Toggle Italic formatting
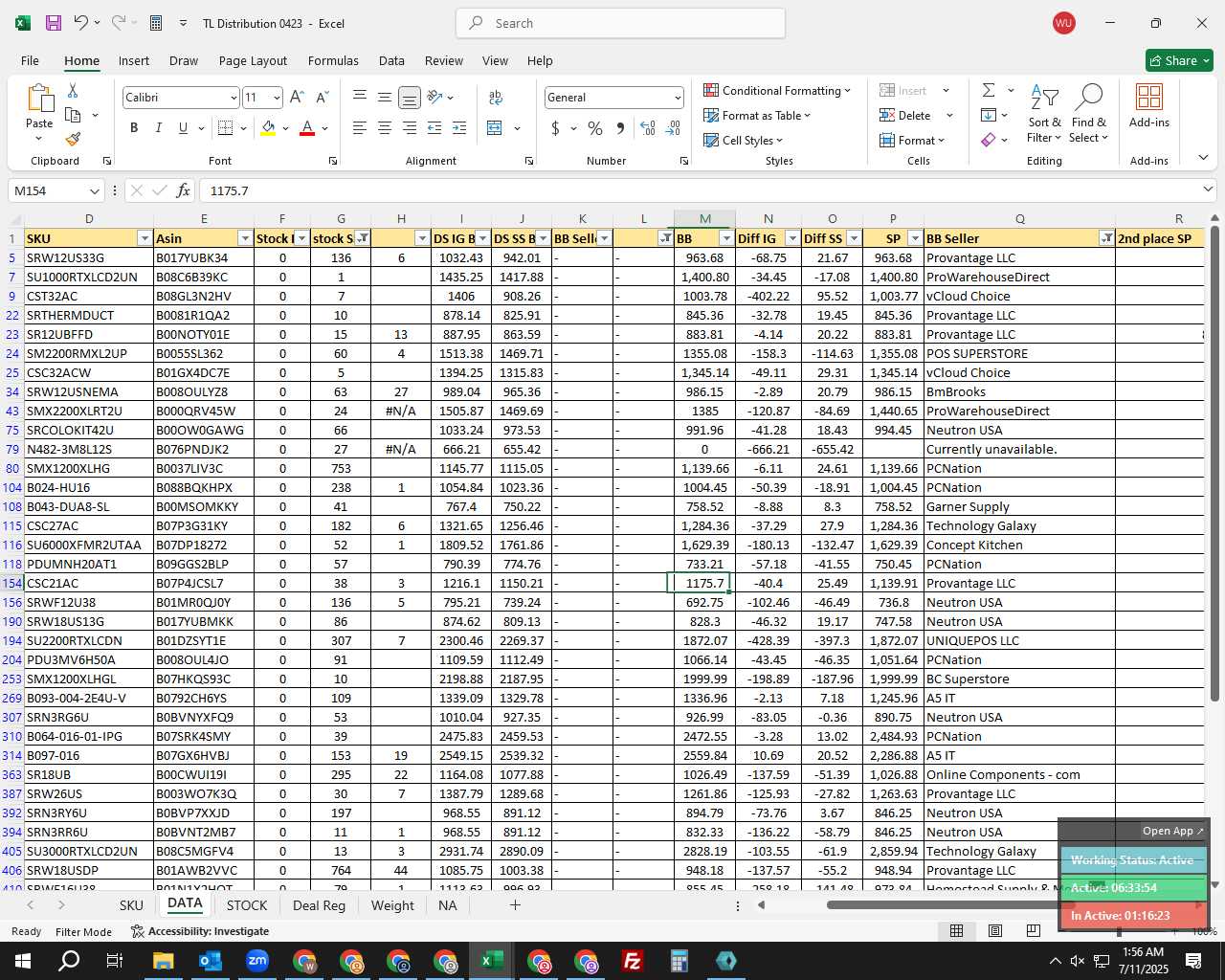 (x=158, y=128)
